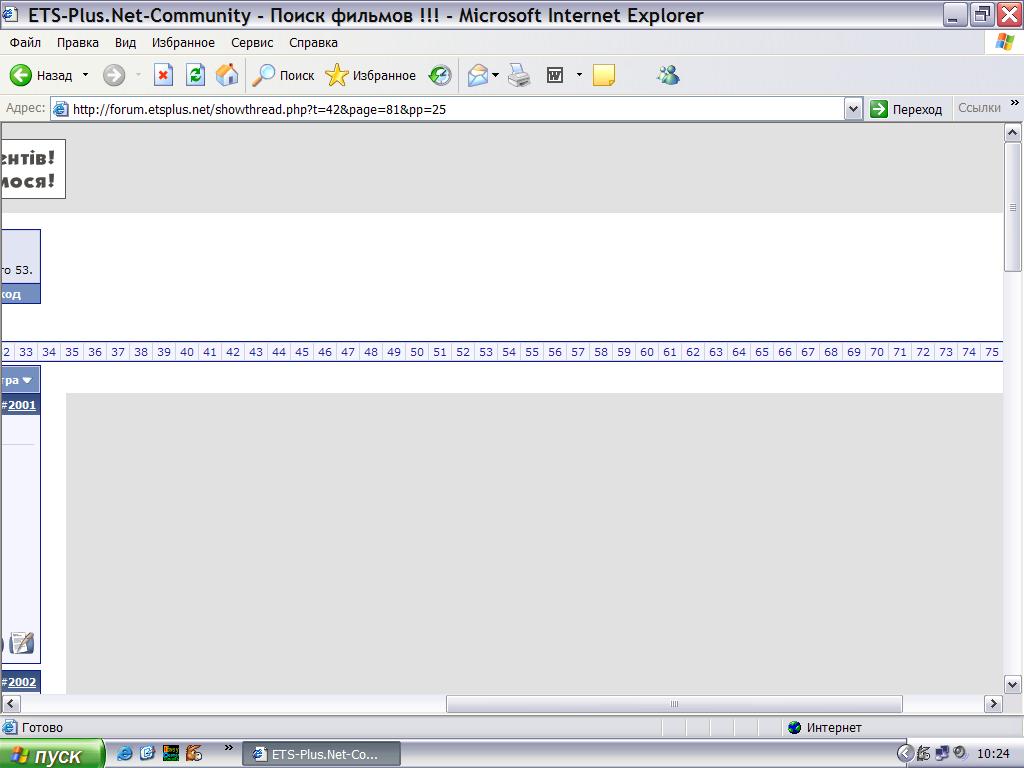Click the quote post icon in forum

(21, 643)
